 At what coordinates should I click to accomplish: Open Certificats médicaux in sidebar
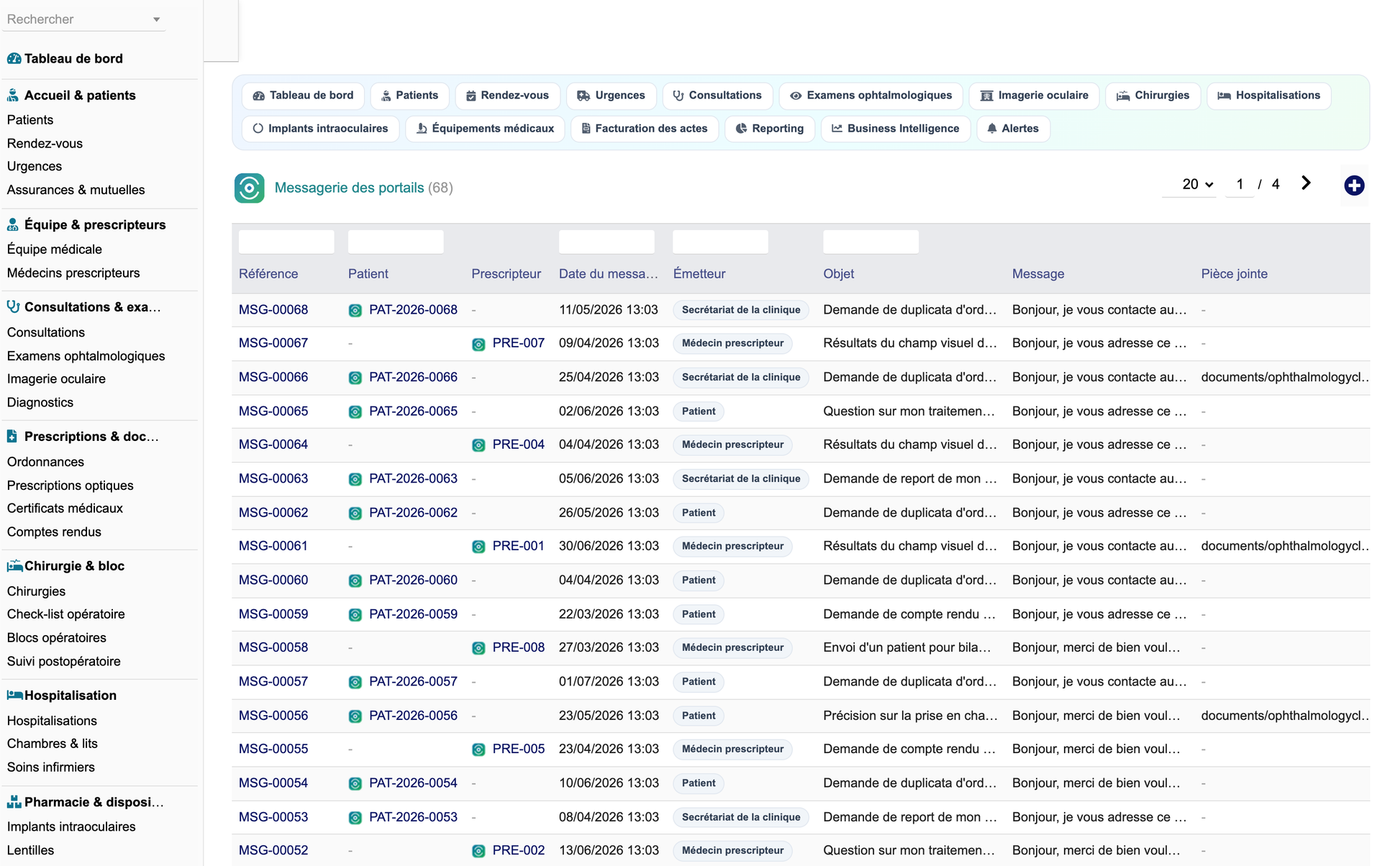pos(65,509)
